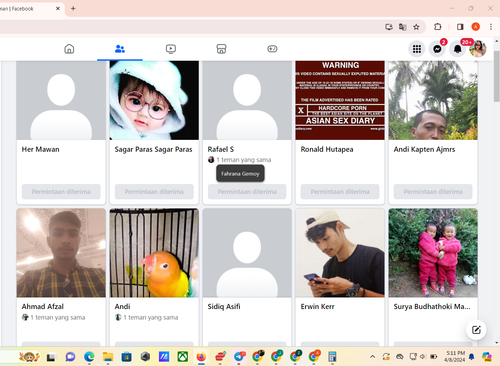500x366 pixels.
Task: Open the Chrome Extensions puzzle icon
Action: pyautogui.click(x=438, y=27)
